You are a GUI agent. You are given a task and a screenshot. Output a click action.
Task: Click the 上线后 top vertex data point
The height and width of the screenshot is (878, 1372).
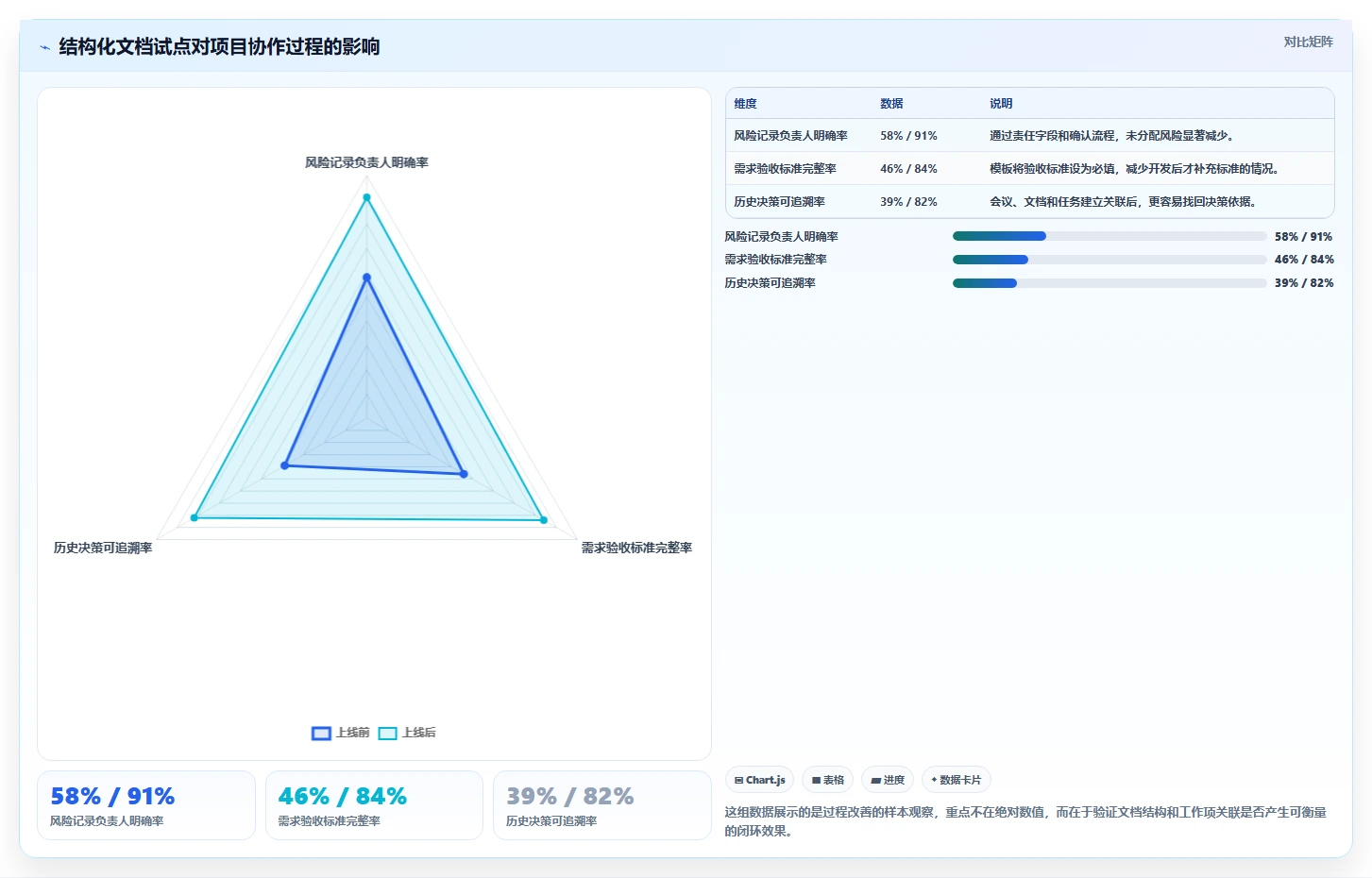tap(366, 197)
